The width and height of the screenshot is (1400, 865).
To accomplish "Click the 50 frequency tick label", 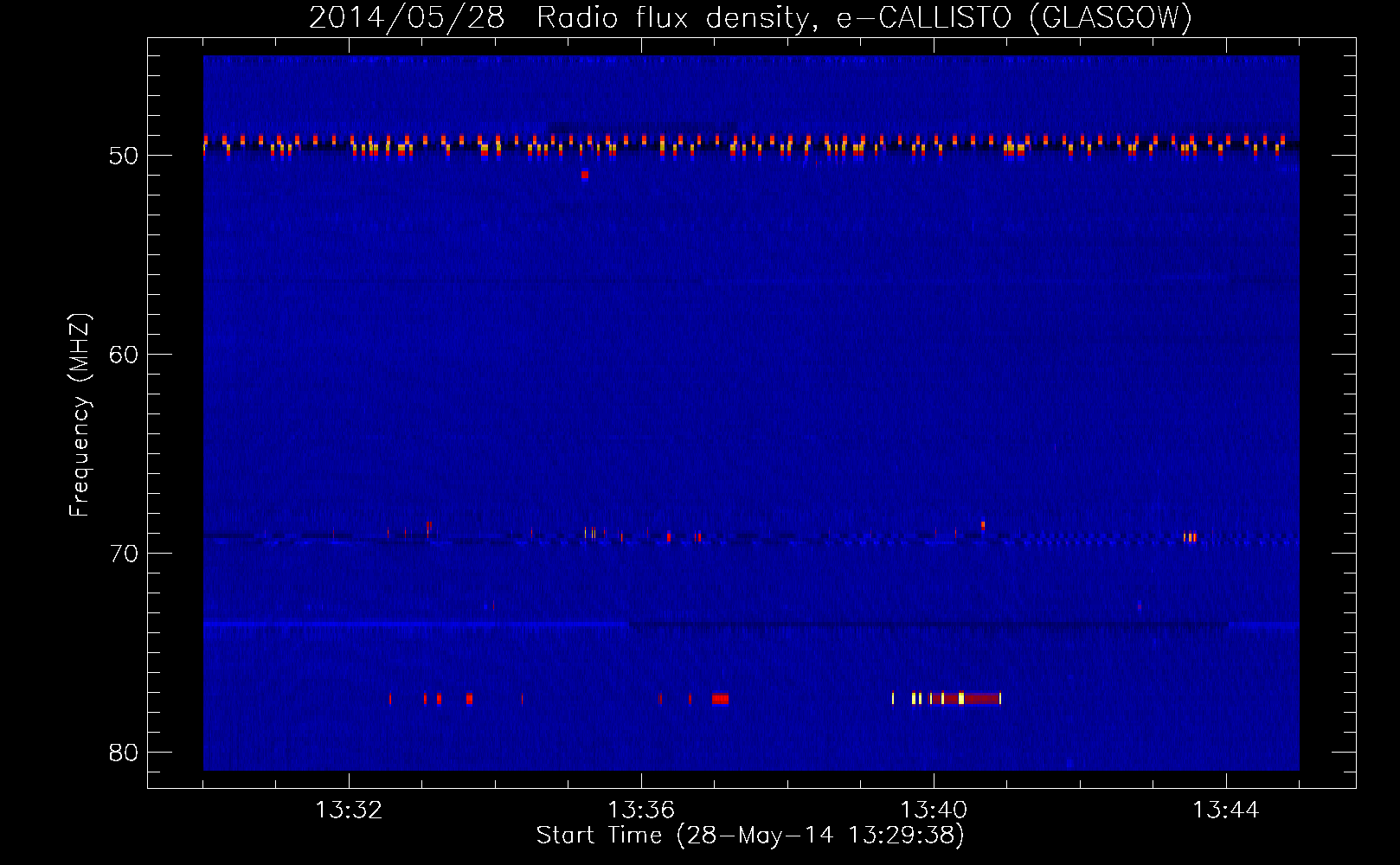I will [x=124, y=157].
